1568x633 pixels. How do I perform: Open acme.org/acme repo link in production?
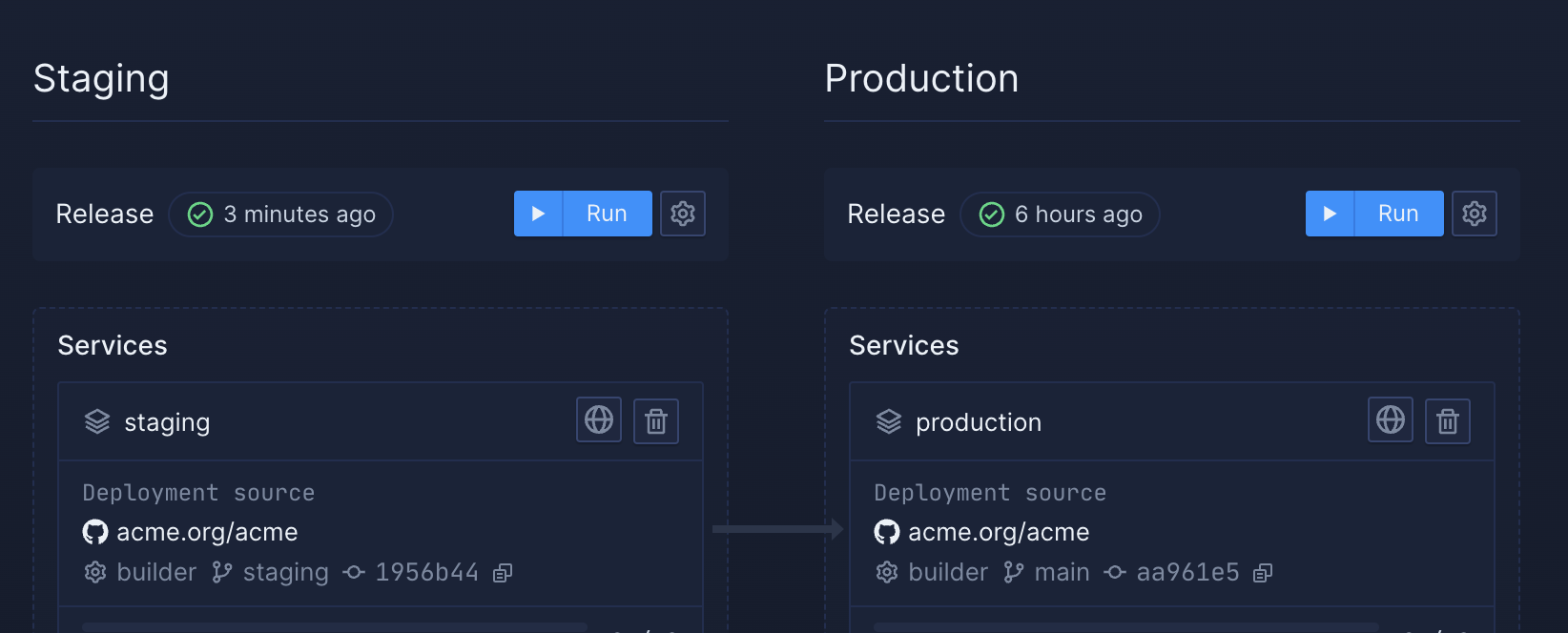click(998, 532)
